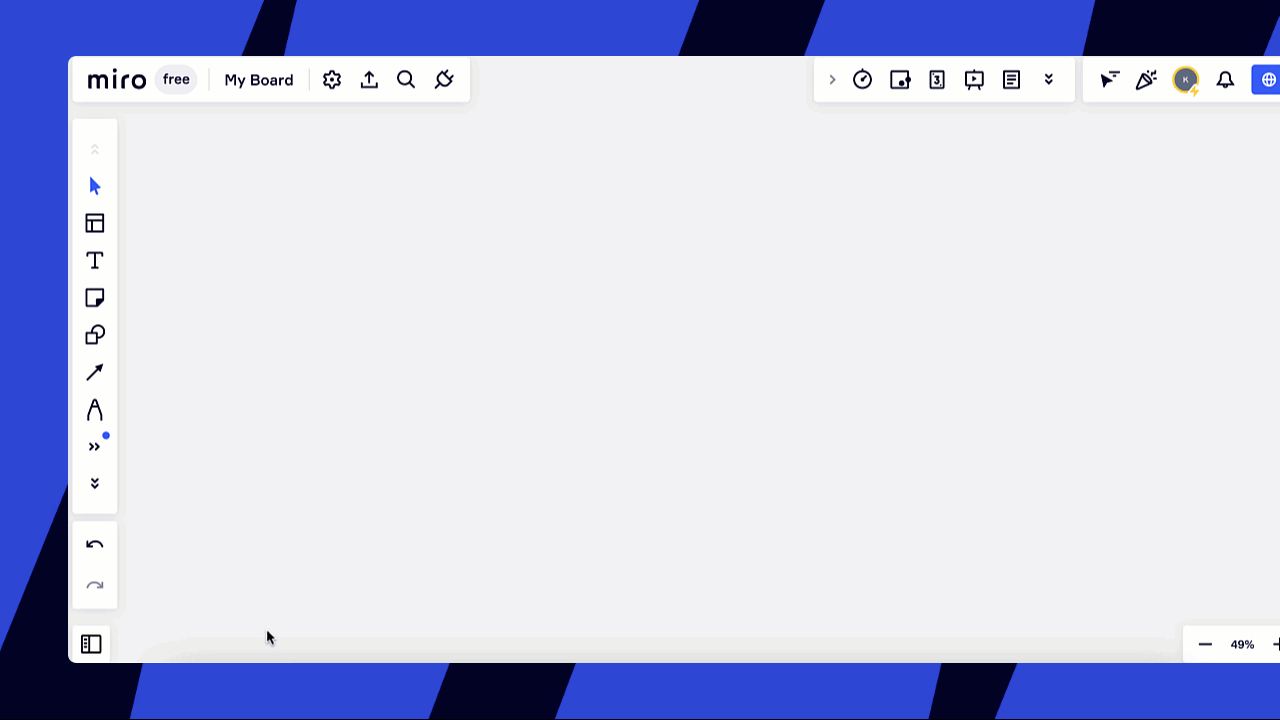This screenshot has width=1280, height=720.
Task: Start the board Timer
Action: click(x=862, y=79)
